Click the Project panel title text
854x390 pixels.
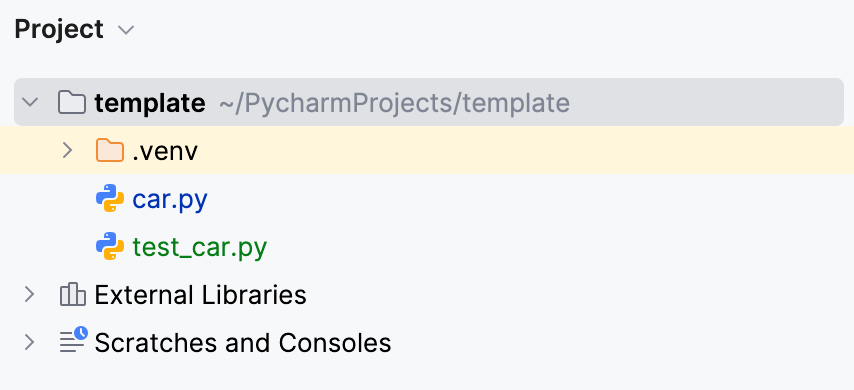(59, 29)
